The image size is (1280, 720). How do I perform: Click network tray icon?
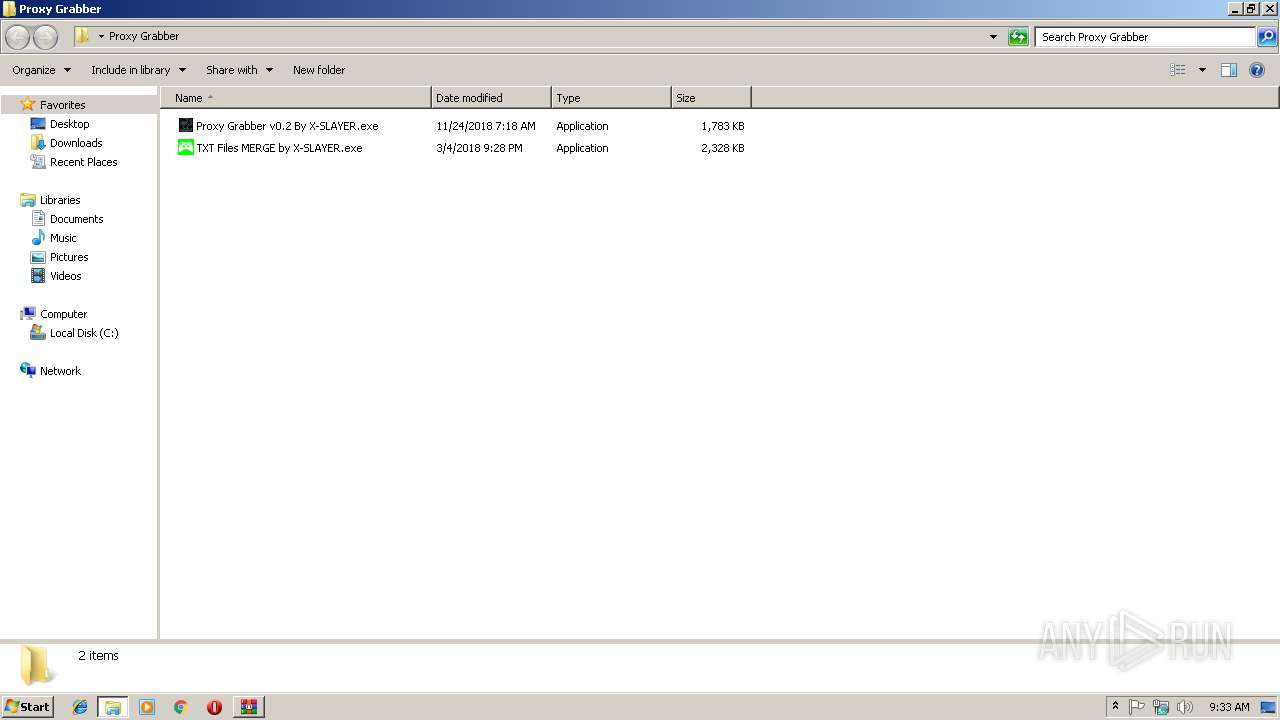point(1161,707)
